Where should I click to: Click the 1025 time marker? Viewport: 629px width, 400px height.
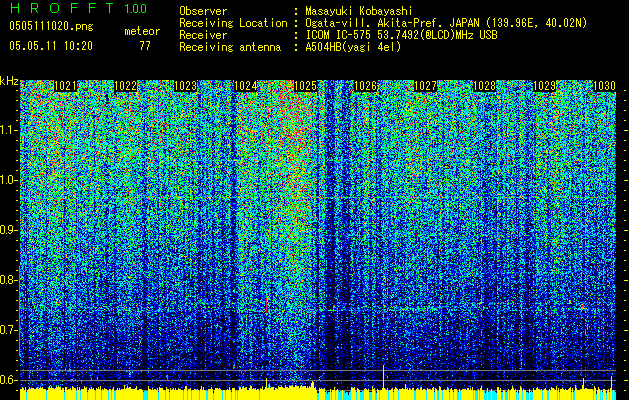point(306,86)
